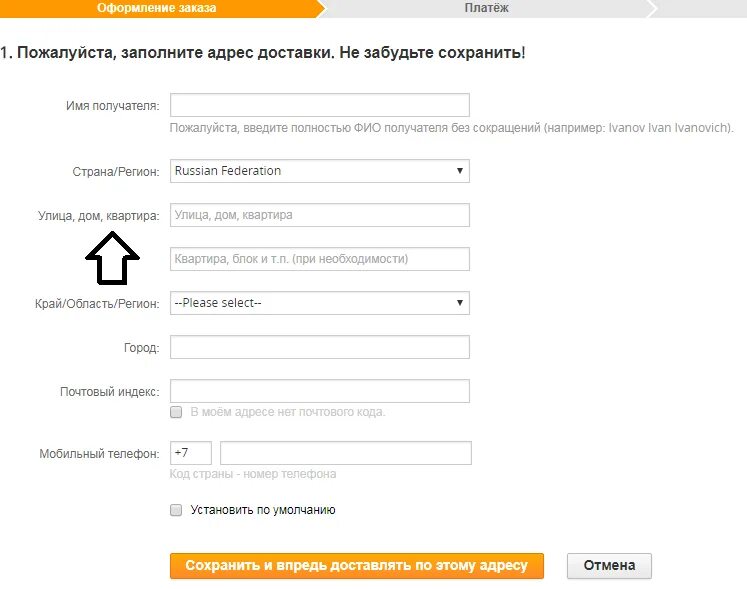
Task: Tick the 'В моём адресе нет почтового кода' checkbox
Action: (x=176, y=412)
